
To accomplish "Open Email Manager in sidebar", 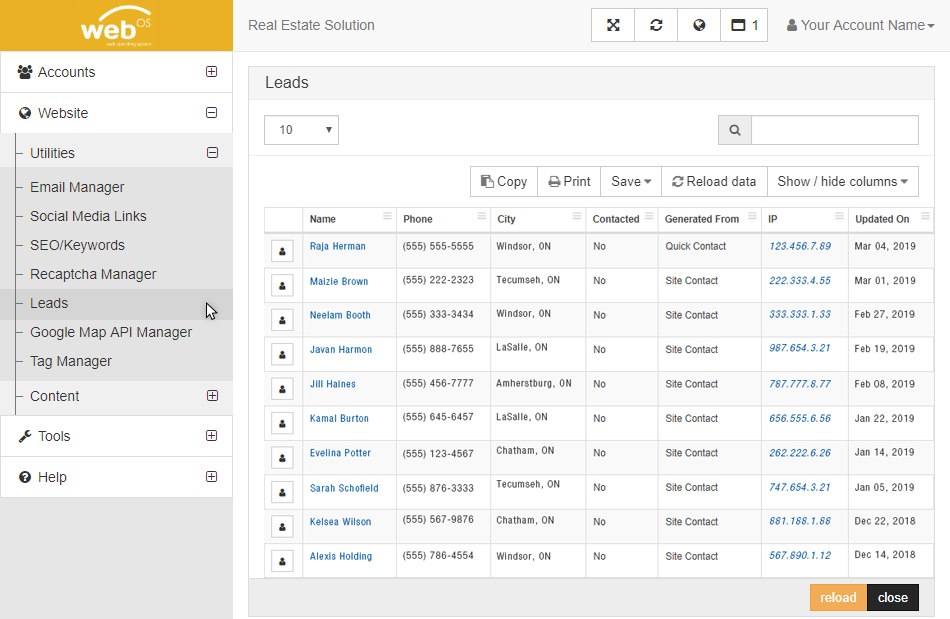I will coord(77,187).
